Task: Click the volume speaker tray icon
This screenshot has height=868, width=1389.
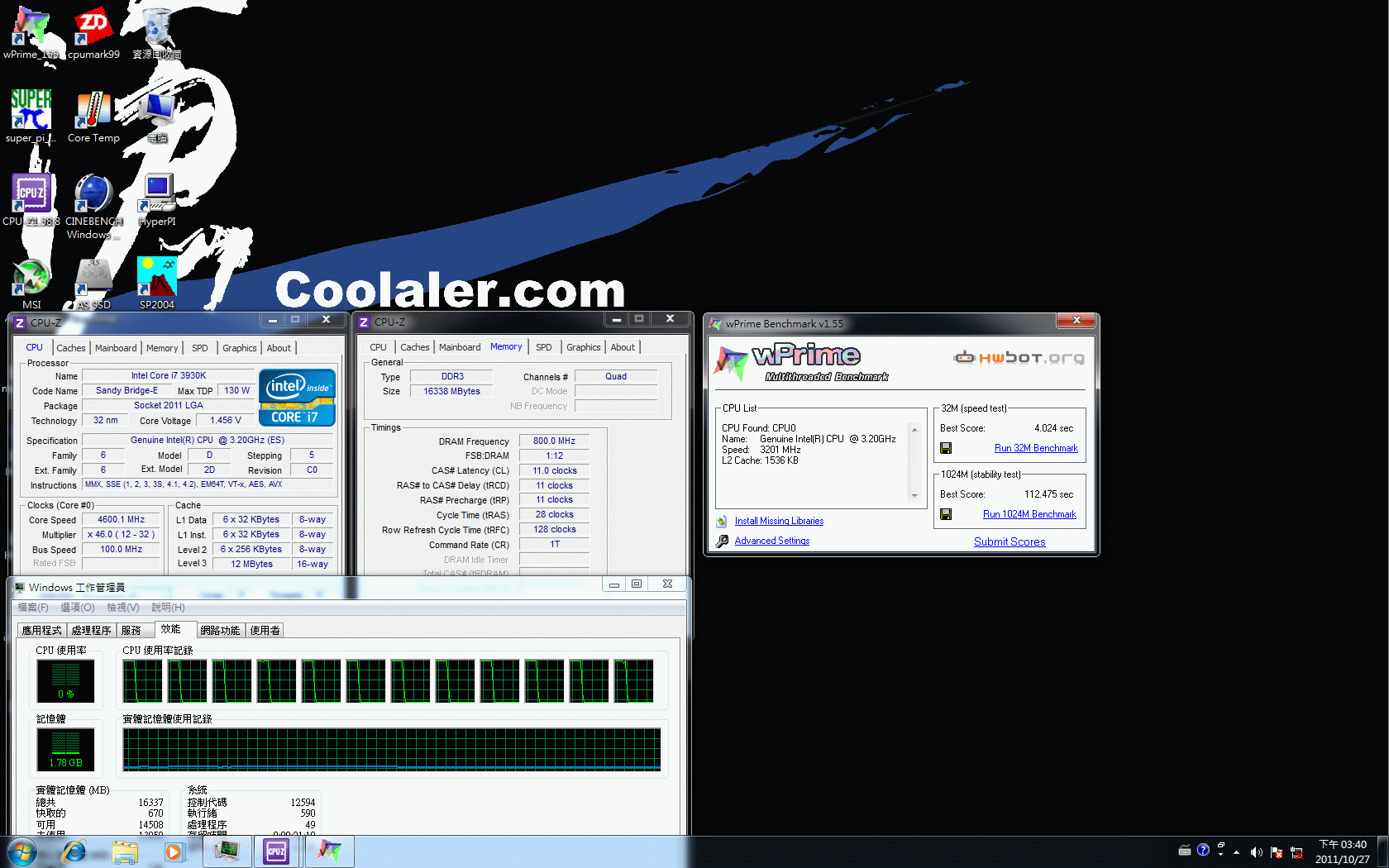Action: click(1256, 852)
